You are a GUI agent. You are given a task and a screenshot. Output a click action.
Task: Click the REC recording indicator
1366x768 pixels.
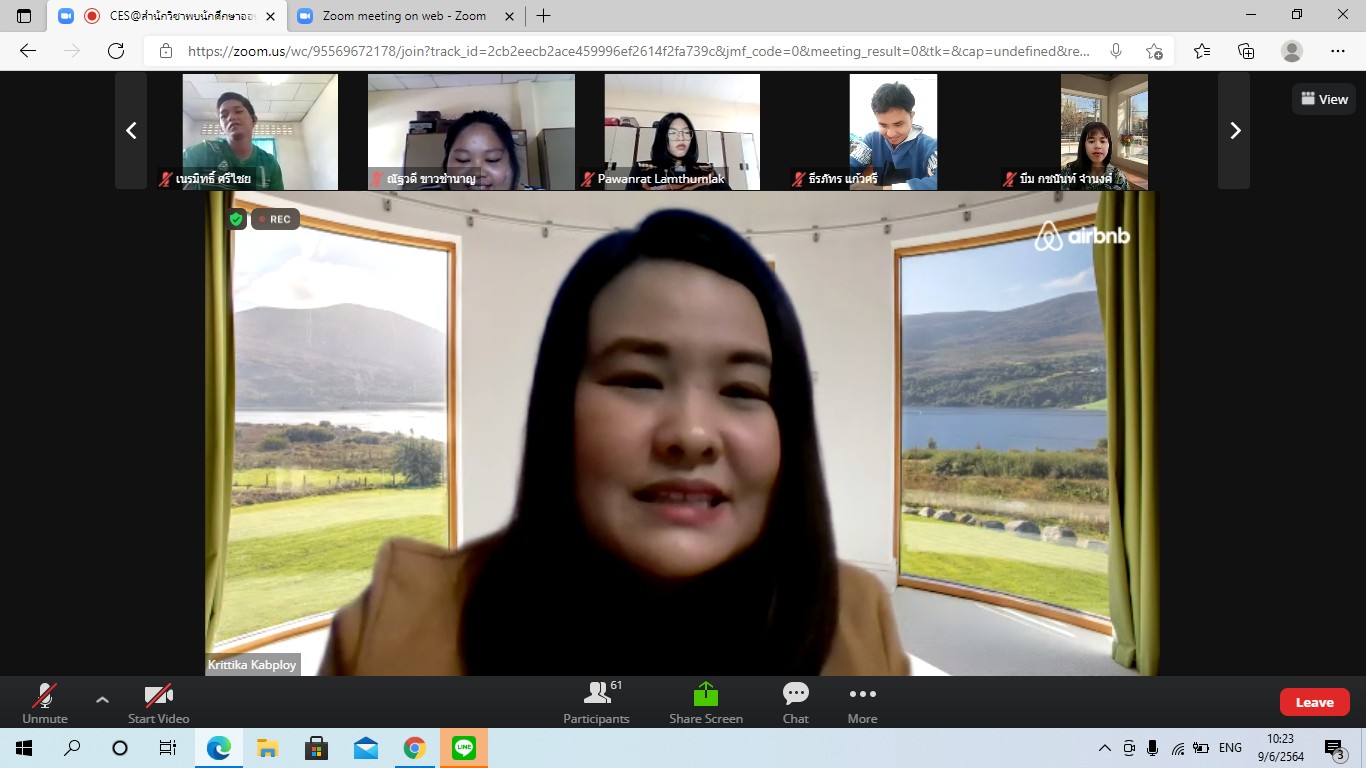pyautogui.click(x=275, y=219)
